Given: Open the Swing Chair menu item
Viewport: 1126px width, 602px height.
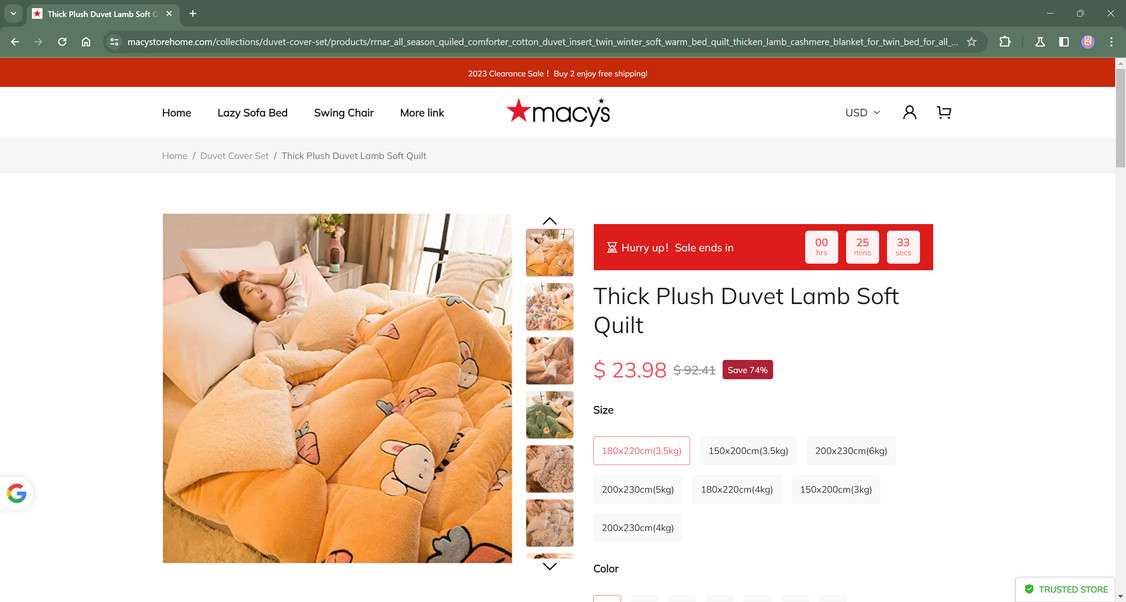Looking at the screenshot, I should pos(344,113).
